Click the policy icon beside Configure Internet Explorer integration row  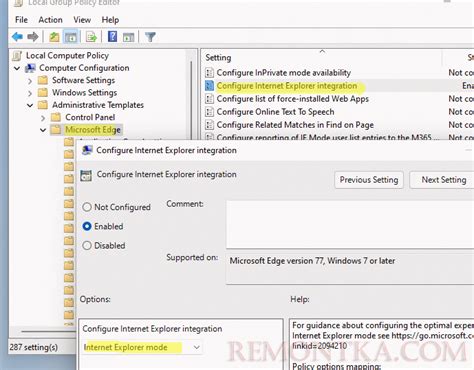coord(209,86)
